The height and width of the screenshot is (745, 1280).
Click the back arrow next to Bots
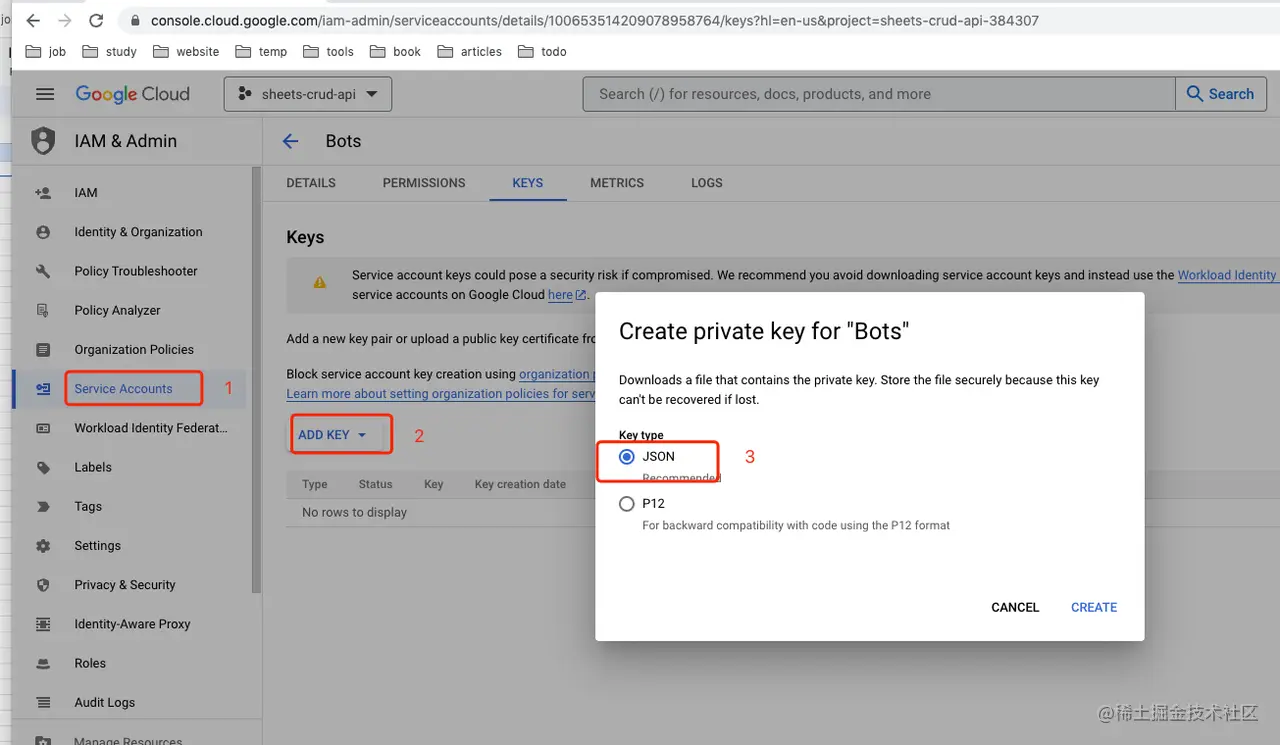coord(290,141)
